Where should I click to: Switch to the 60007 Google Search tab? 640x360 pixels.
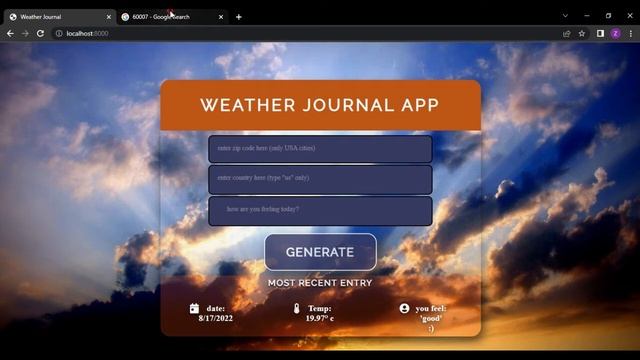click(172, 17)
